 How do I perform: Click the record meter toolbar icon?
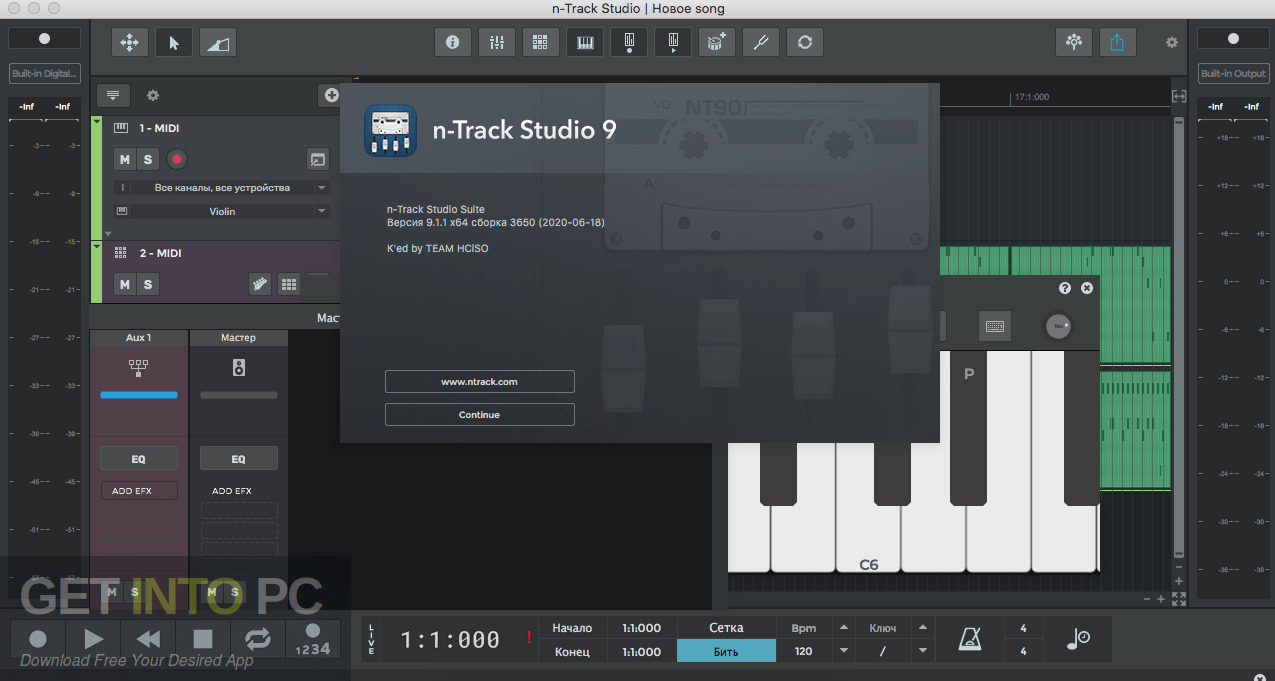[628, 42]
